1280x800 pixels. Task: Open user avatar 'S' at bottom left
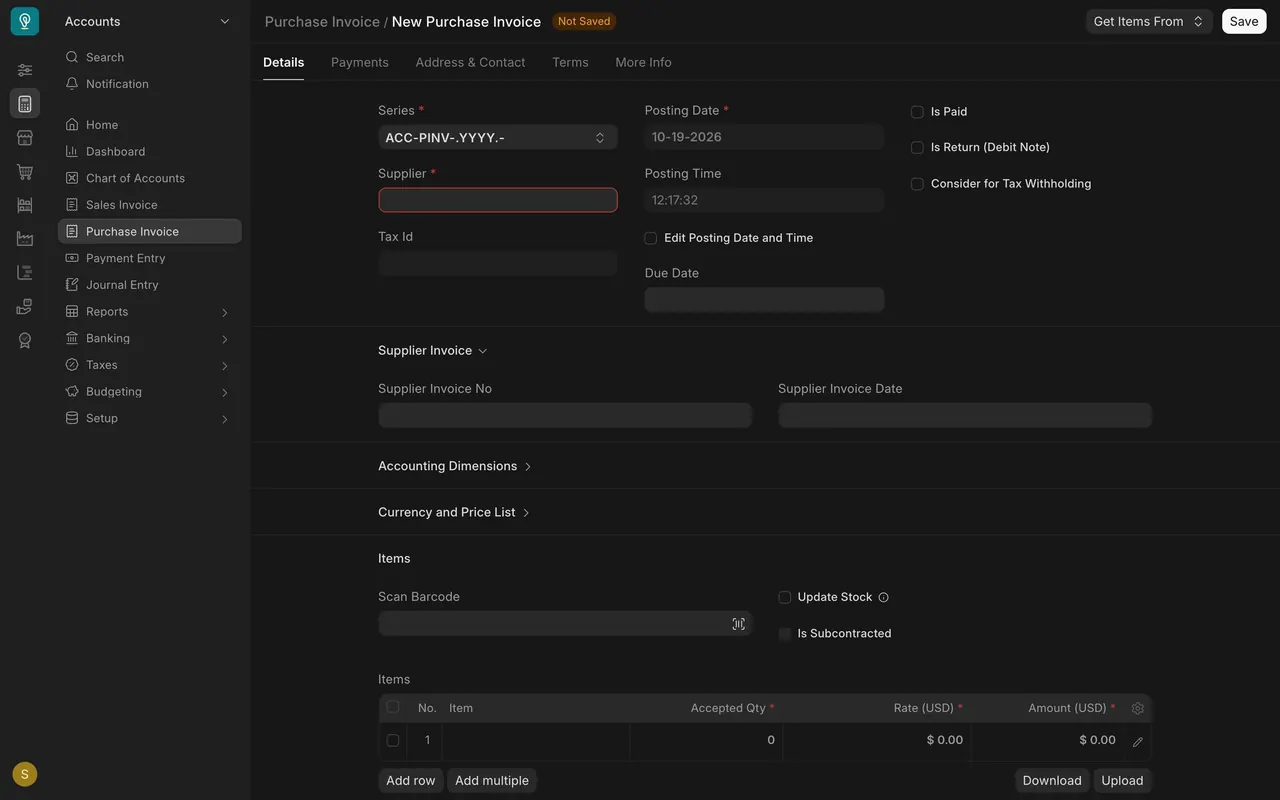[25, 774]
